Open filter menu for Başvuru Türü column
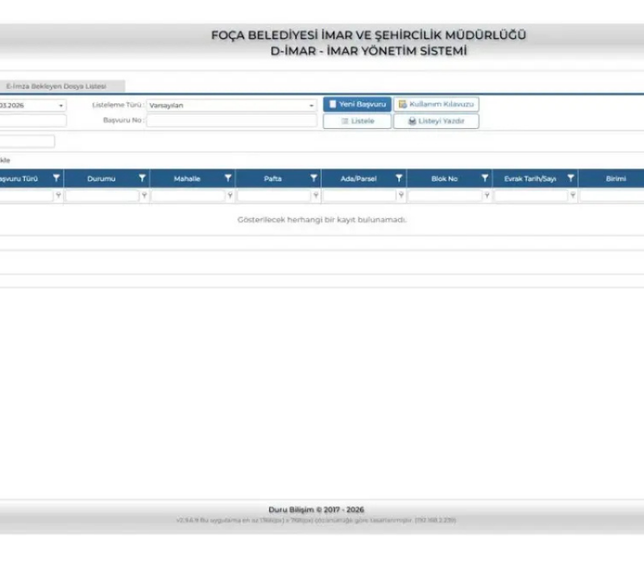The image size is (644, 580). pos(56,178)
